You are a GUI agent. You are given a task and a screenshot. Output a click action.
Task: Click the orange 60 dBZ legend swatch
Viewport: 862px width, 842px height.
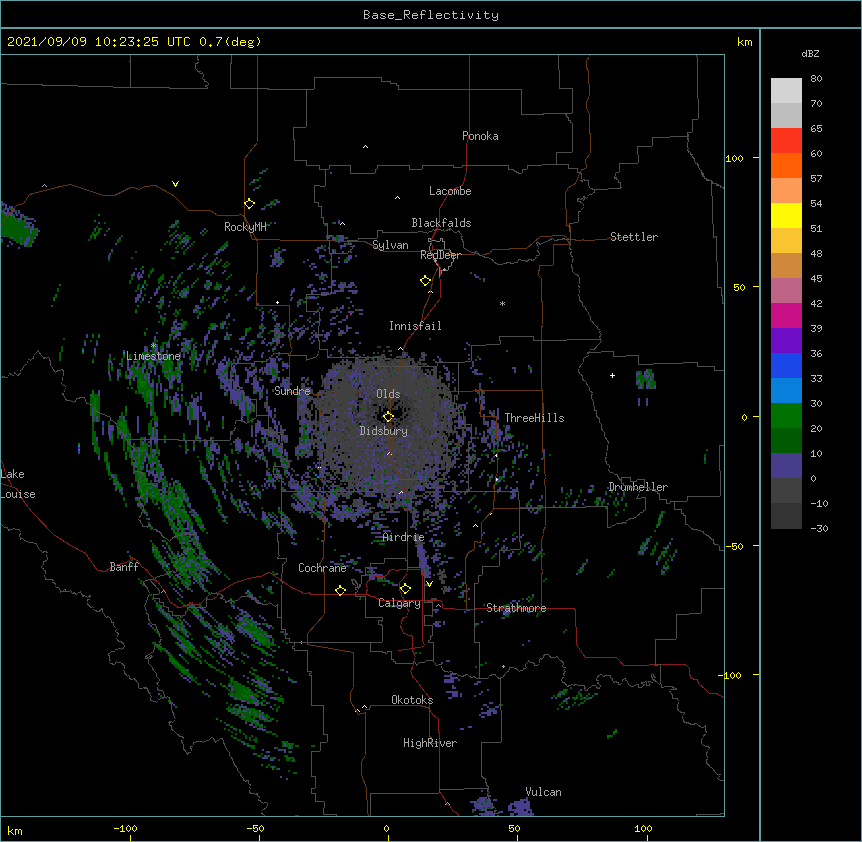point(786,165)
